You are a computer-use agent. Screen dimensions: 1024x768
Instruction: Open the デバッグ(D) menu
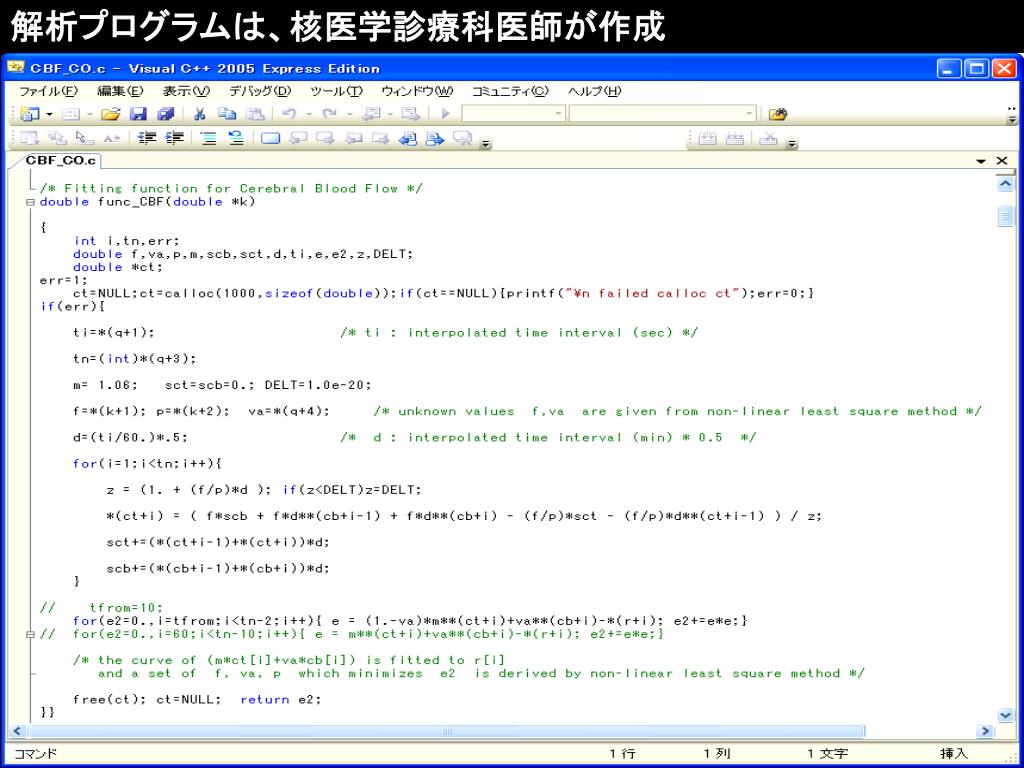pyautogui.click(x=260, y=91)
